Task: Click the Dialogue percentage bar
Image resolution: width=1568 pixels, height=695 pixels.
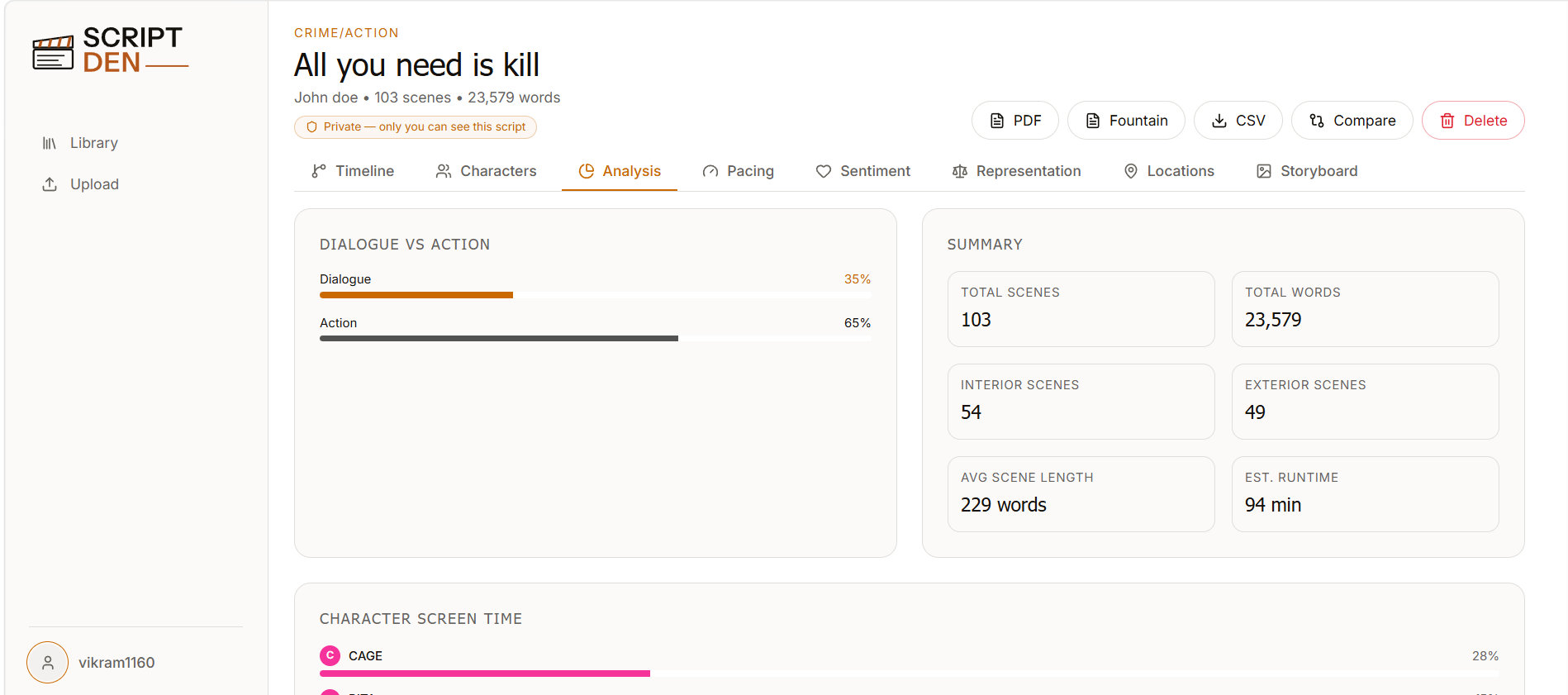Action: coord(595,295)
